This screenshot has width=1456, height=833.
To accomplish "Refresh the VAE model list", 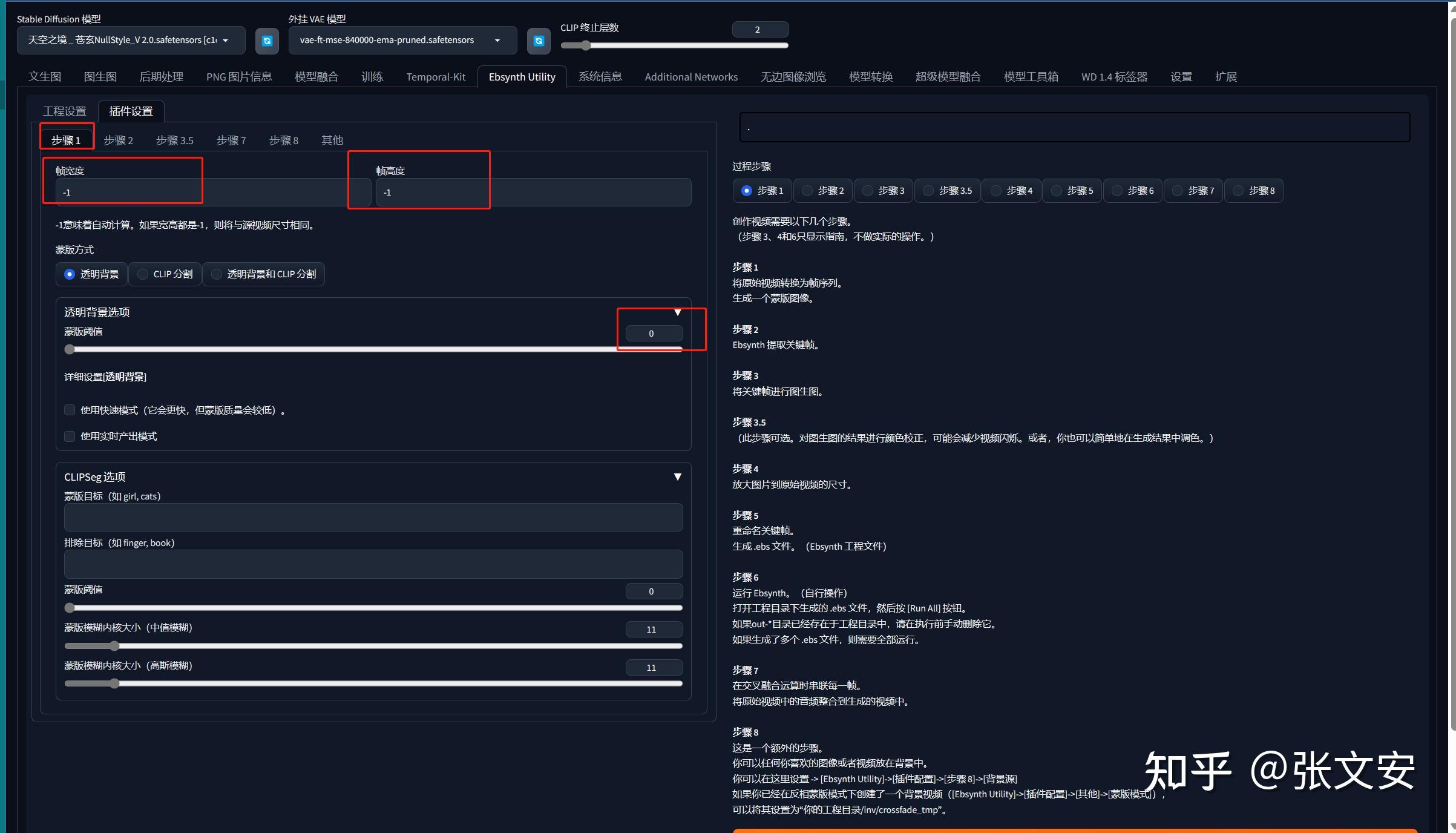I will click(538, 40).
